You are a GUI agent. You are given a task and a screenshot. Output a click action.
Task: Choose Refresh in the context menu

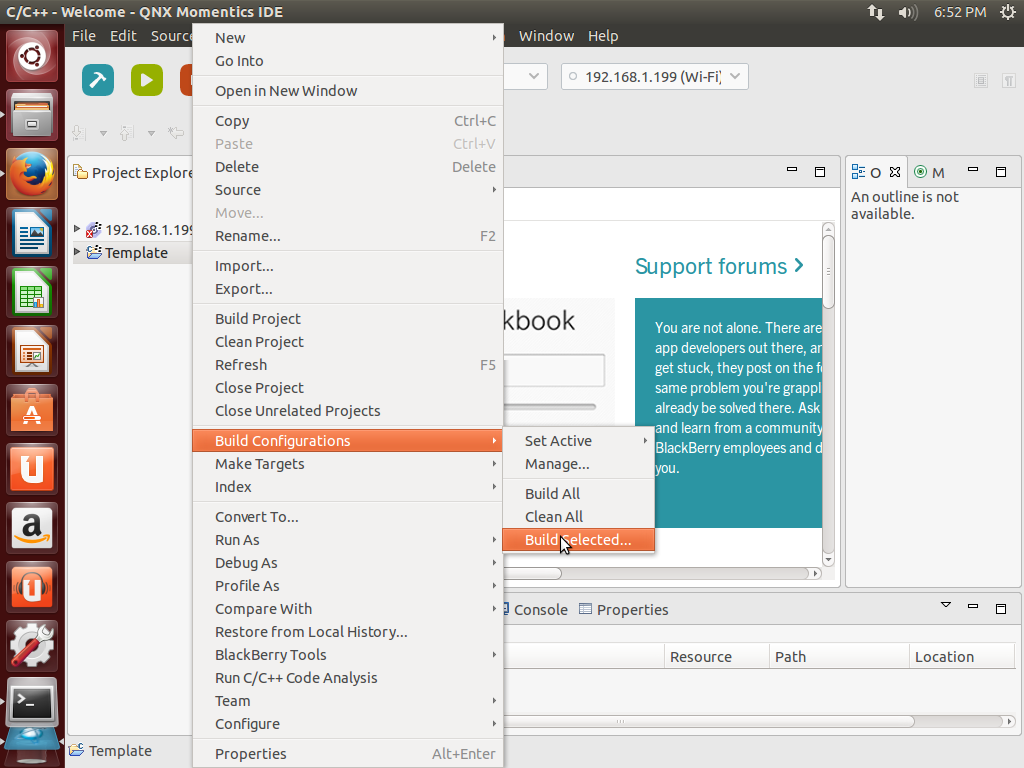tap(348, 364)
